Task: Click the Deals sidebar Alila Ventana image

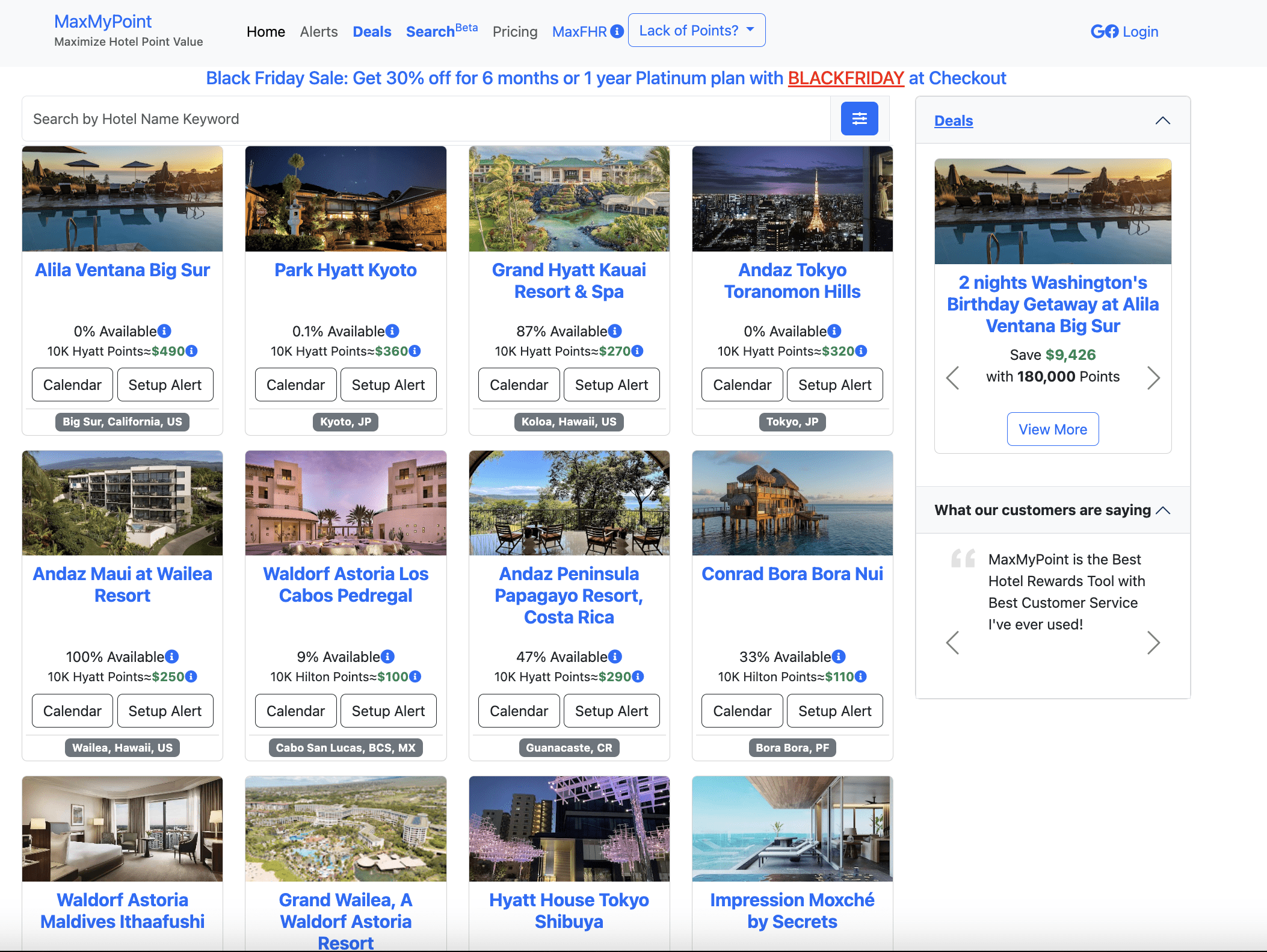Action: (x=1053, y=211)
